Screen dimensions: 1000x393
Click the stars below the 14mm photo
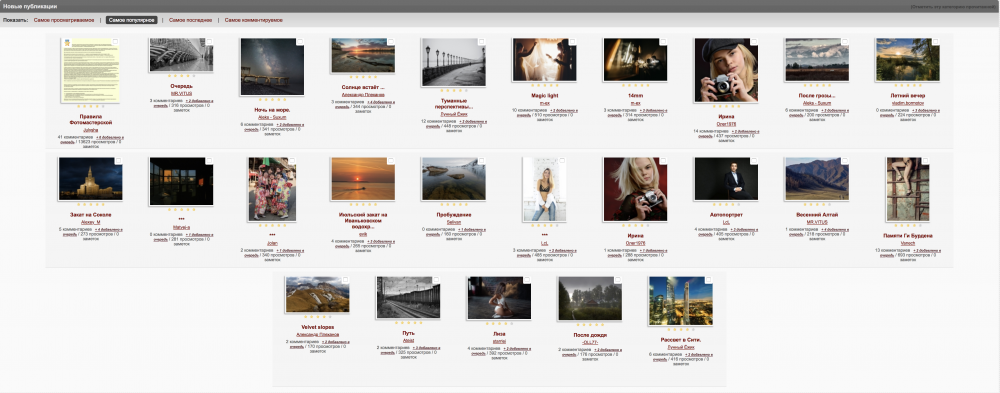[x=635, y=85]
